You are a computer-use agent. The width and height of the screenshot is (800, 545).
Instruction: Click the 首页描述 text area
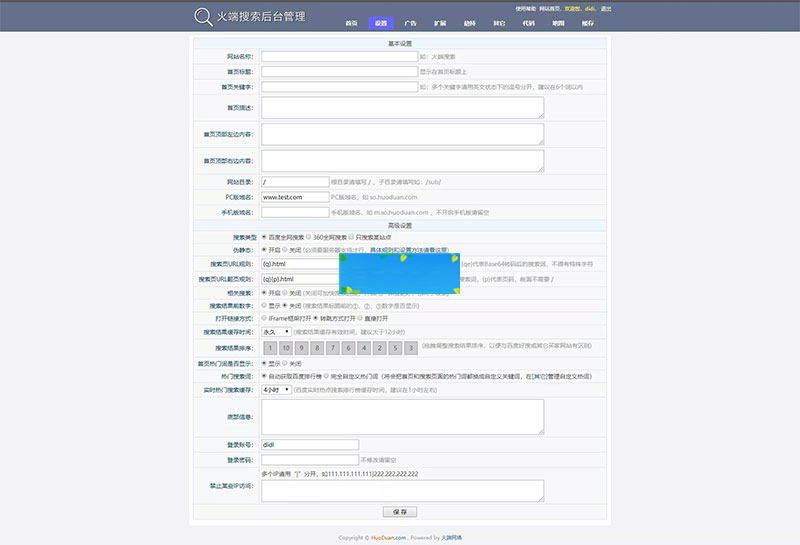coord(402,107)
